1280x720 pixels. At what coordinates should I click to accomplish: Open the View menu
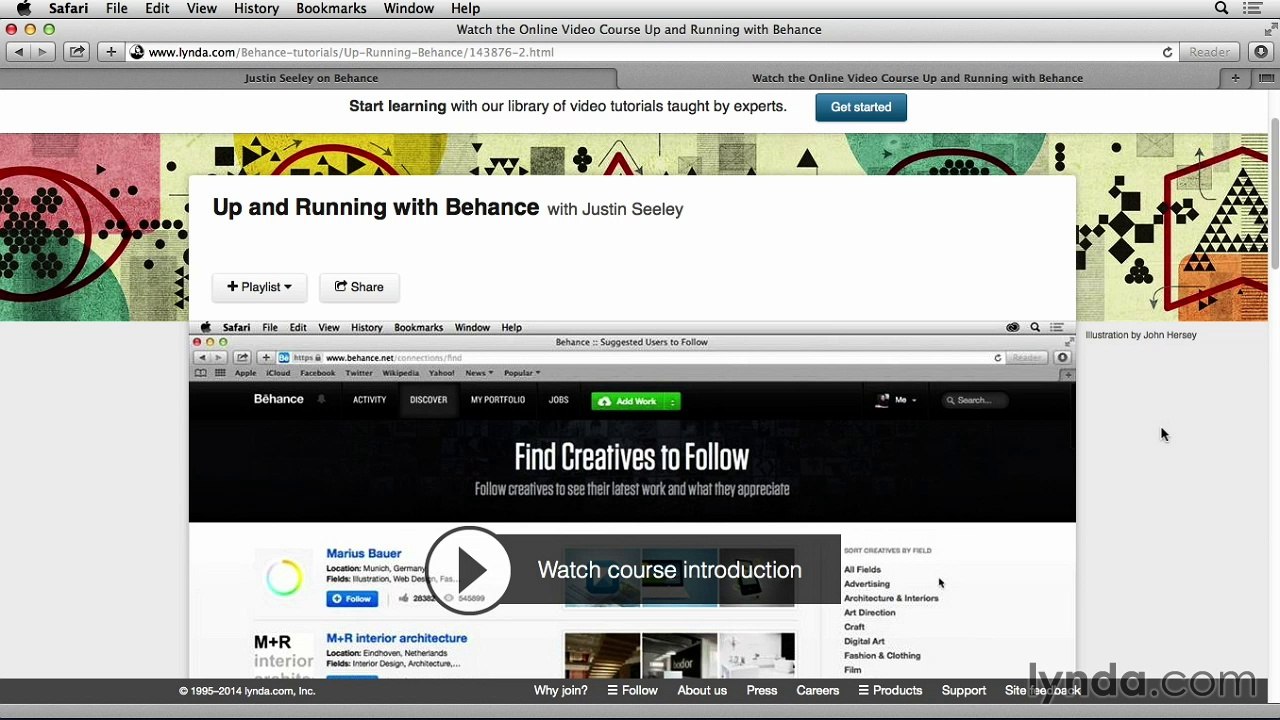[x=201, y=8]
